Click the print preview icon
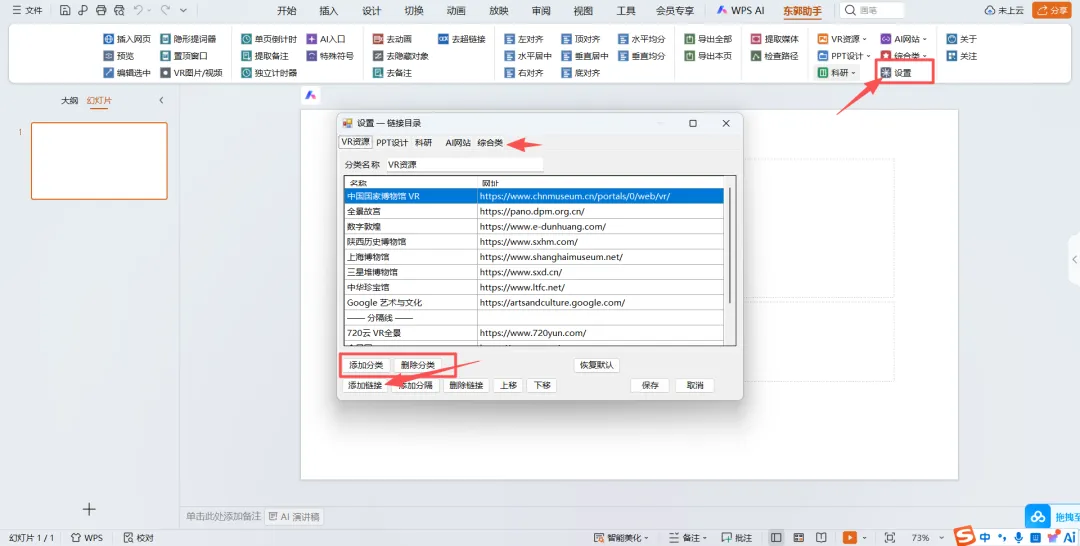Image resolution: width=1080 pixels, height=546 pixels. (x=119, y=10)
